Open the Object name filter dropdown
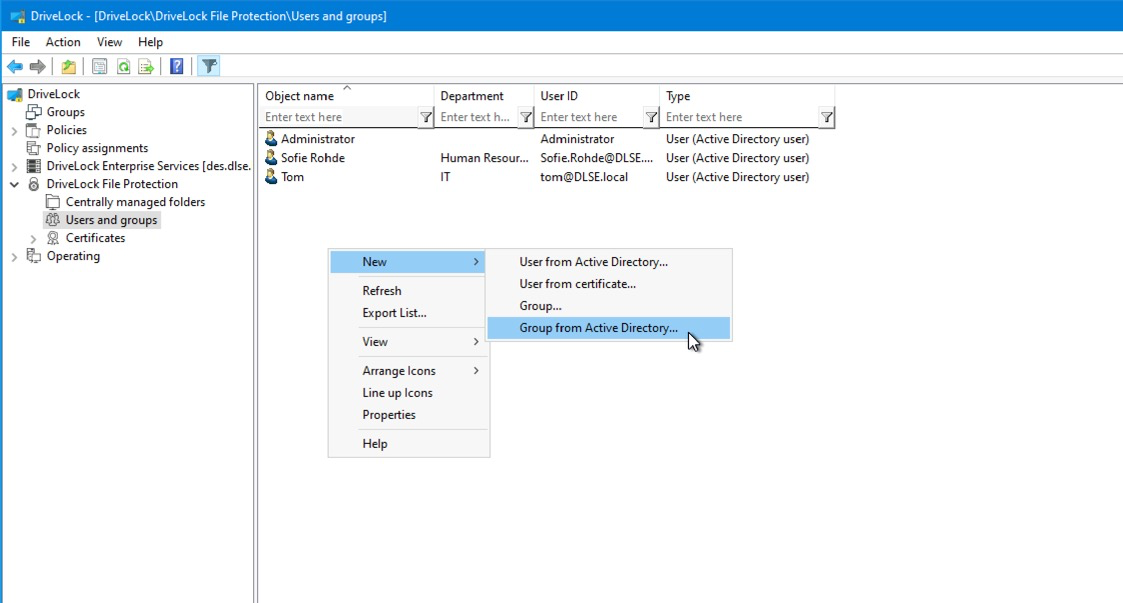The height and width of the screenshot is (603, 1123). click(426, 118)
